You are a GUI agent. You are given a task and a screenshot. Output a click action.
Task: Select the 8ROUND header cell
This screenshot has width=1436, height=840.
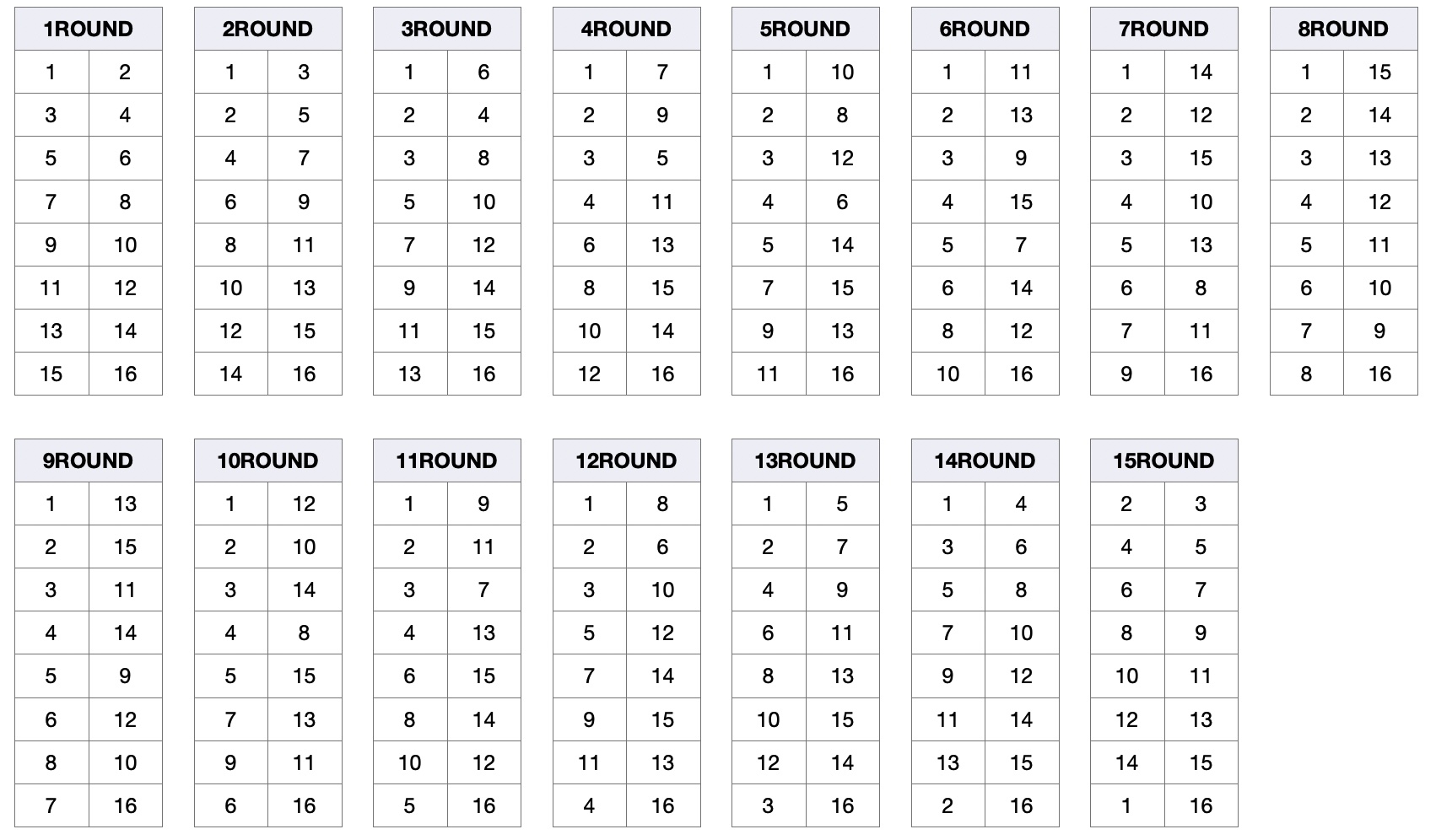click(x=1343, y=30)
